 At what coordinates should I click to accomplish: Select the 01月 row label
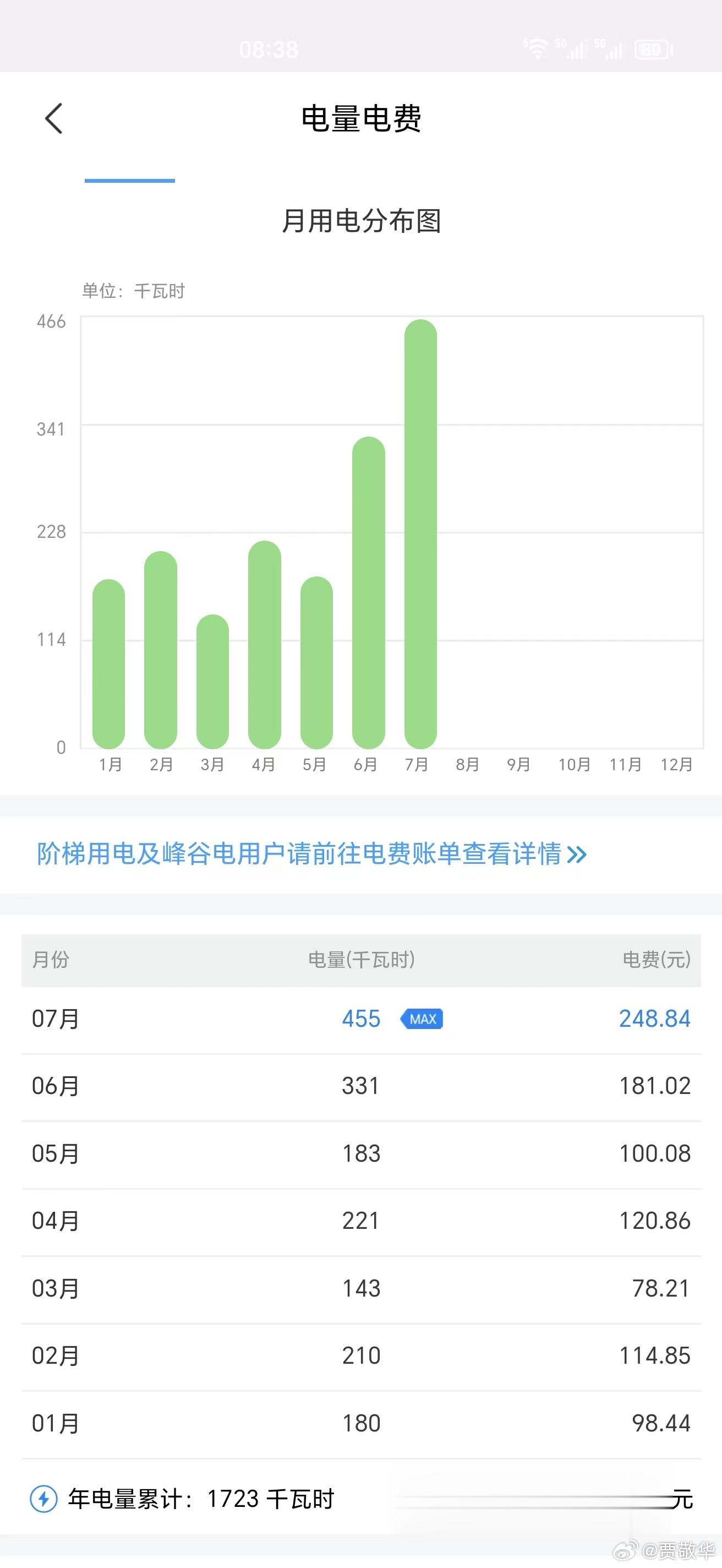pos(56,1423)
